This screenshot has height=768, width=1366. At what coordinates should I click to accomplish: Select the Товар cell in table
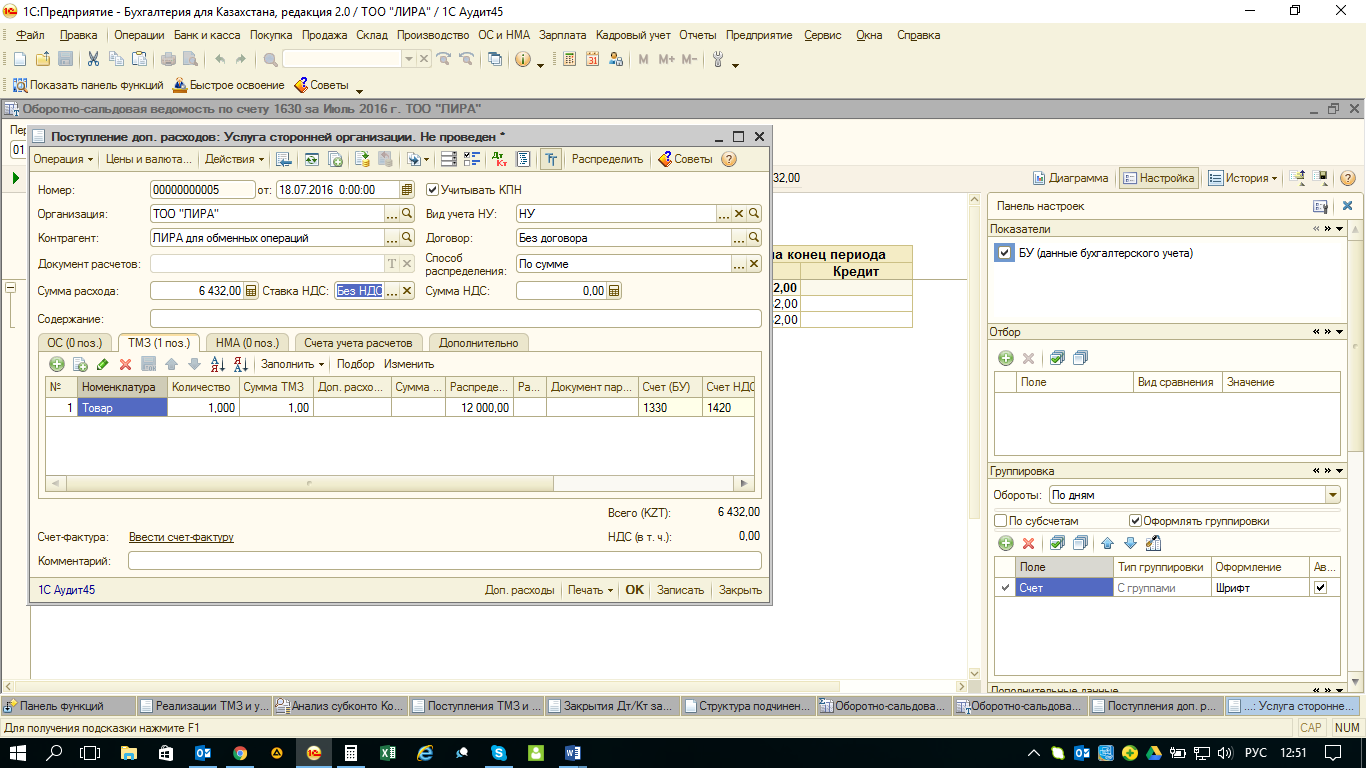pos(122,407)
